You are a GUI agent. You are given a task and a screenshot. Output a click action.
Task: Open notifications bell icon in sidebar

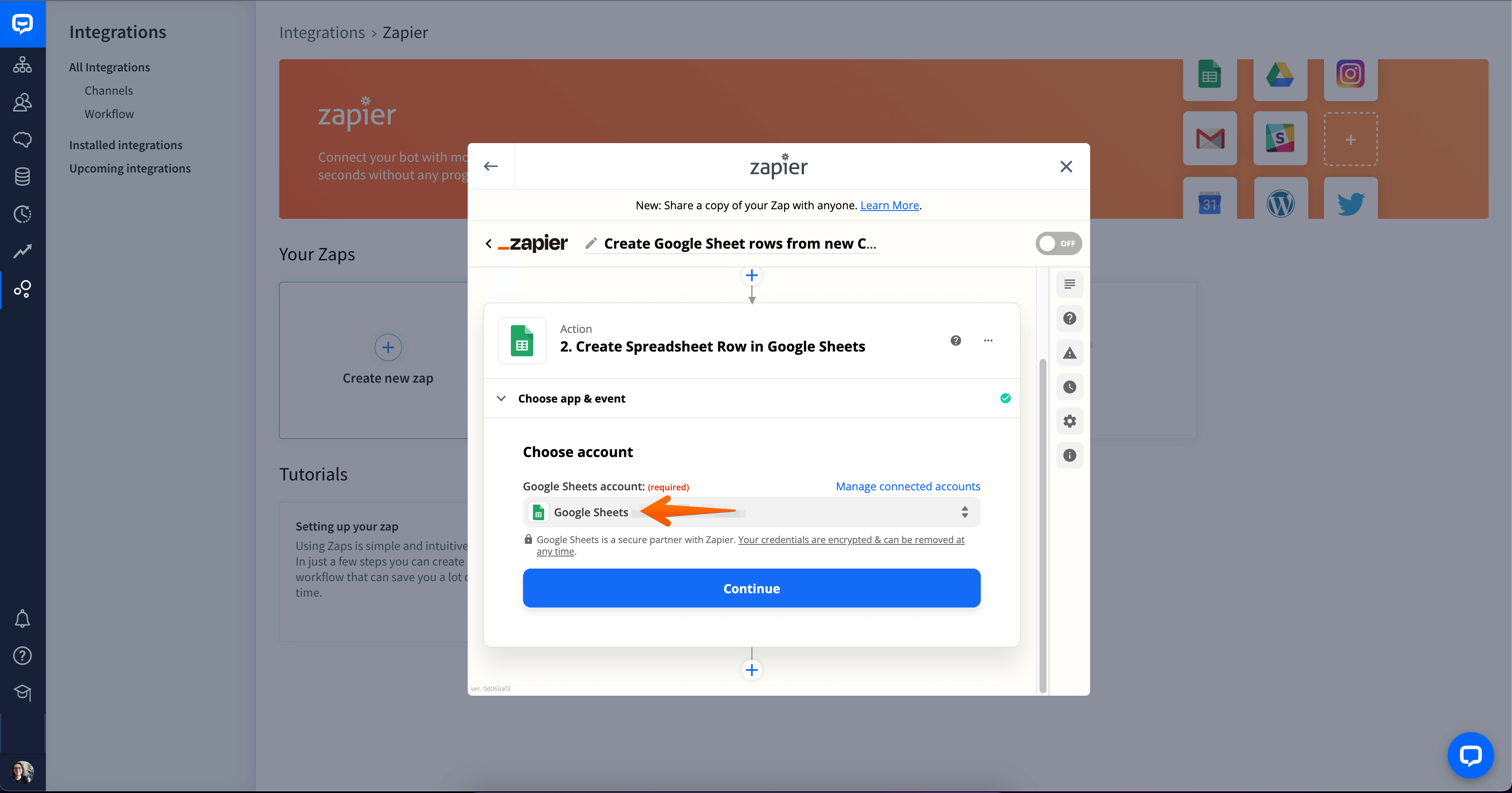[x=22, y=619]
